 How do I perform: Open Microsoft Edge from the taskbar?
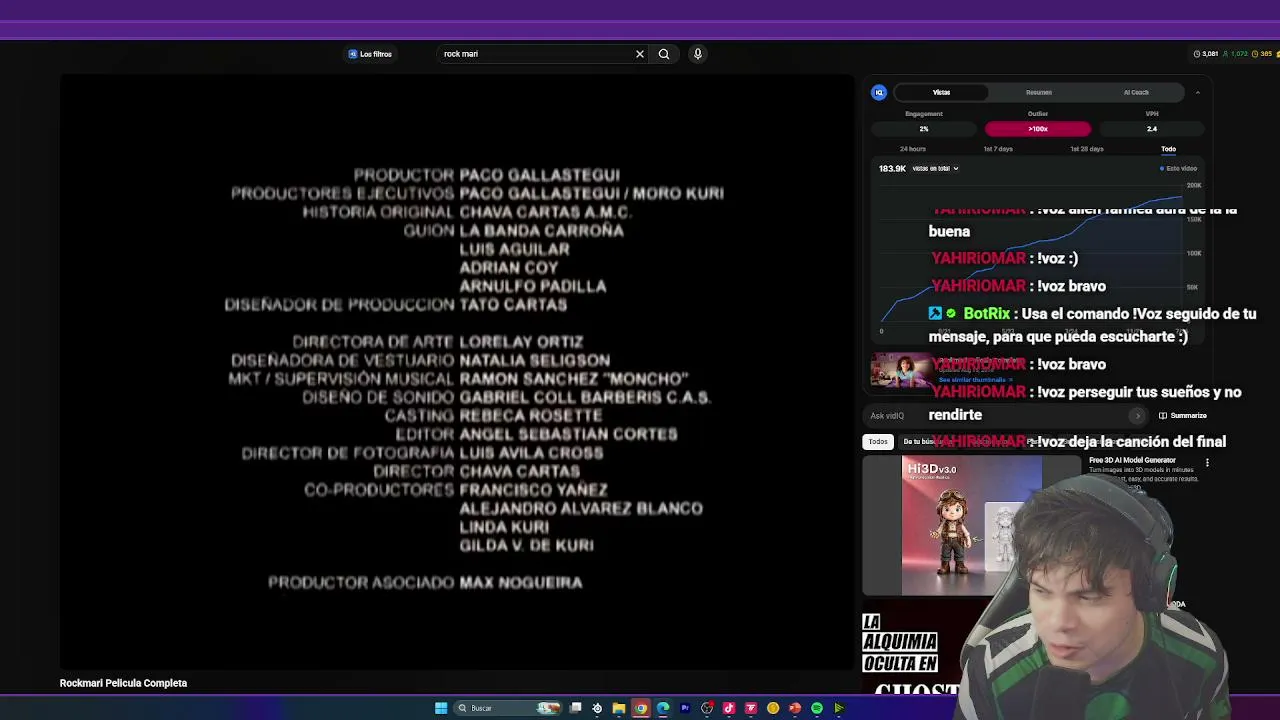[x=663, y=708]
